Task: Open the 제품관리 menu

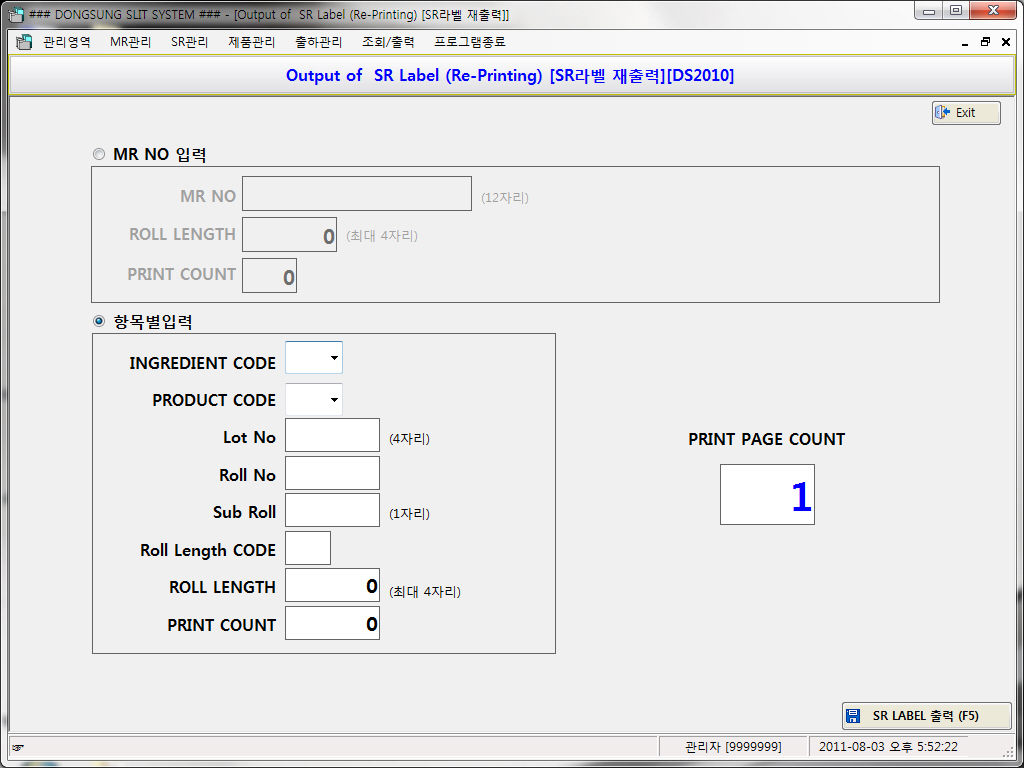Action: click(251, 42)
